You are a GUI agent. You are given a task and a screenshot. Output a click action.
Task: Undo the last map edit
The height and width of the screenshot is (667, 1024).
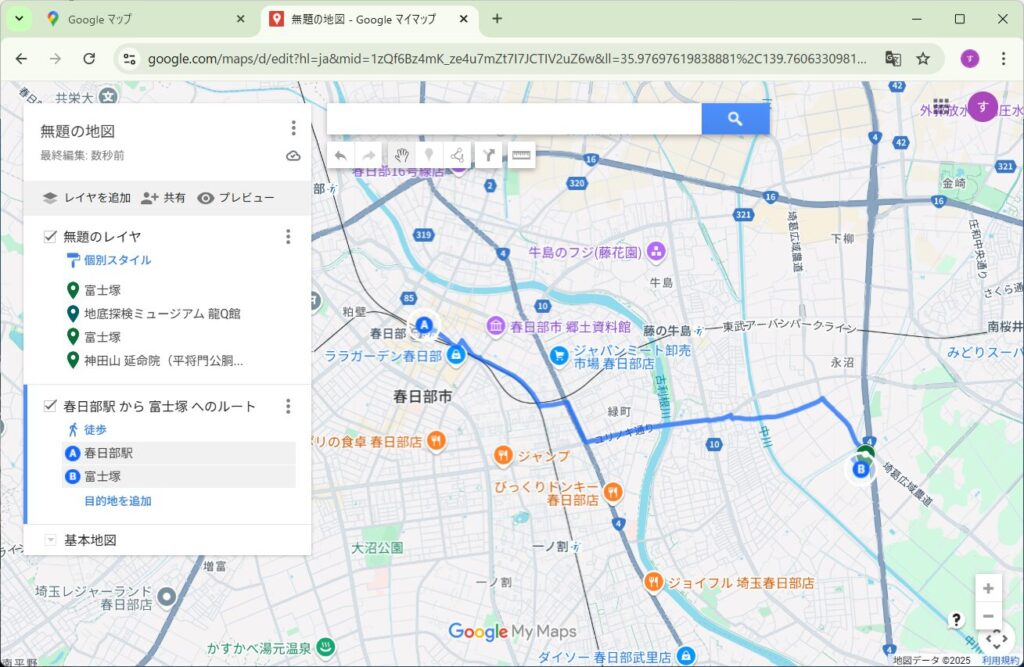(340, 155)
